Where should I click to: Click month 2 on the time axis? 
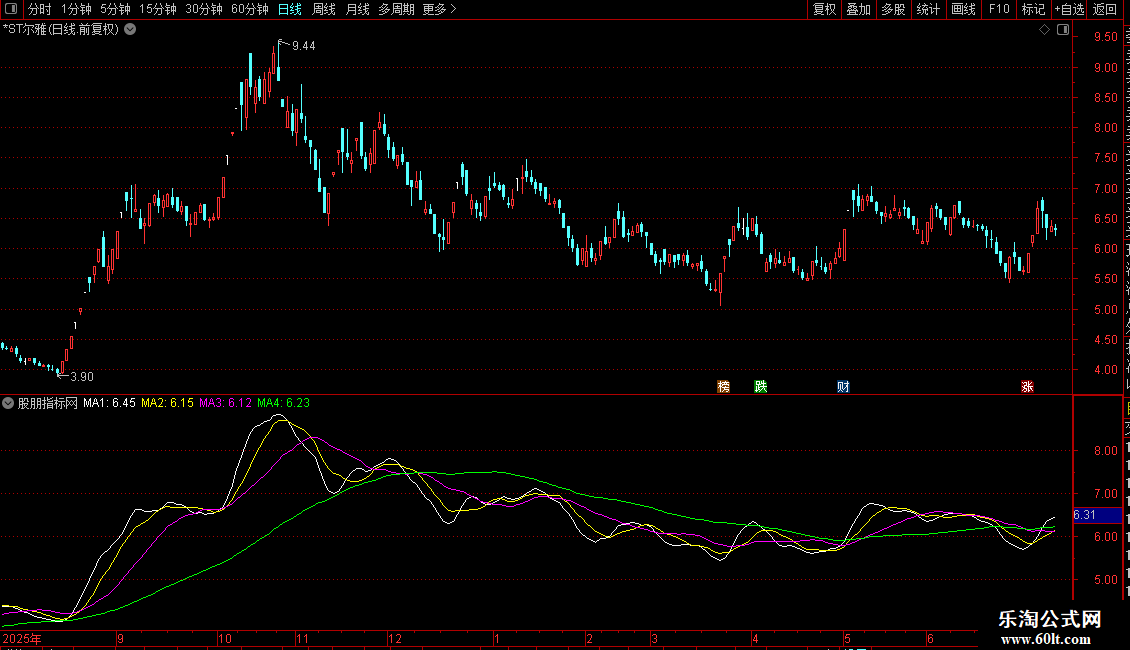[x=590, y=638]
